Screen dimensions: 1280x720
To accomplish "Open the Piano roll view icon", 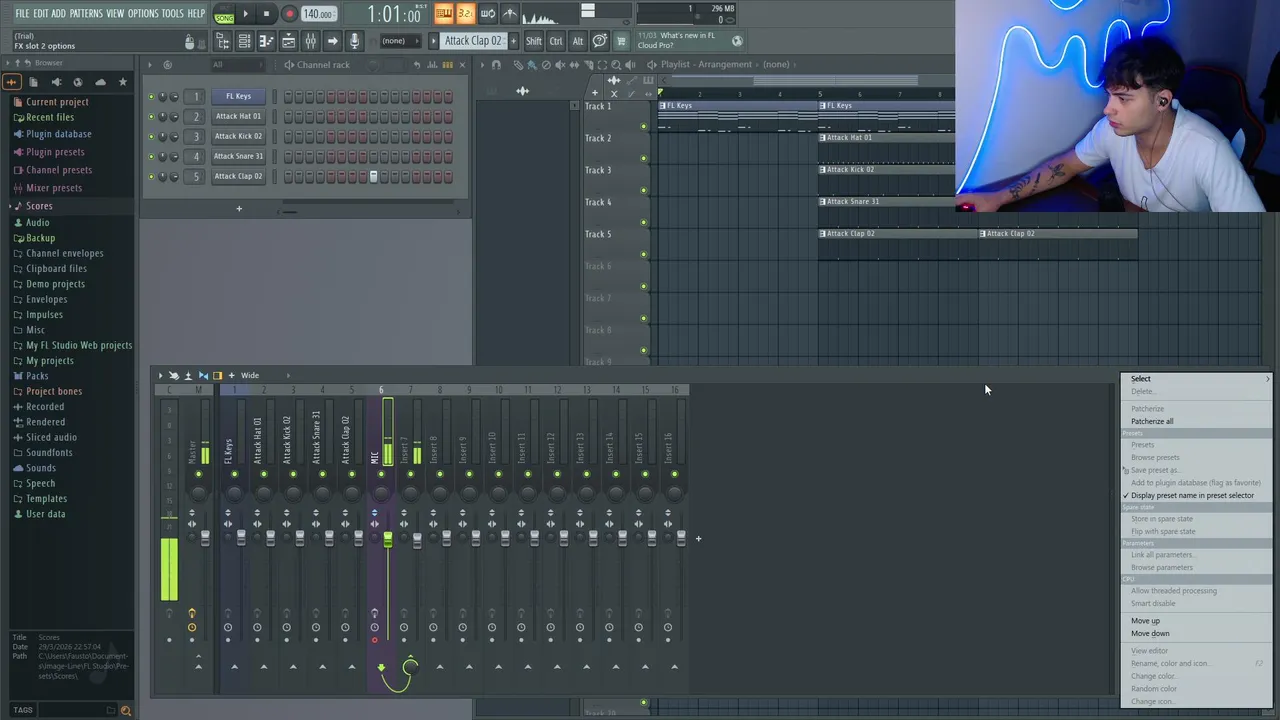I will click(x=267, y=41).
